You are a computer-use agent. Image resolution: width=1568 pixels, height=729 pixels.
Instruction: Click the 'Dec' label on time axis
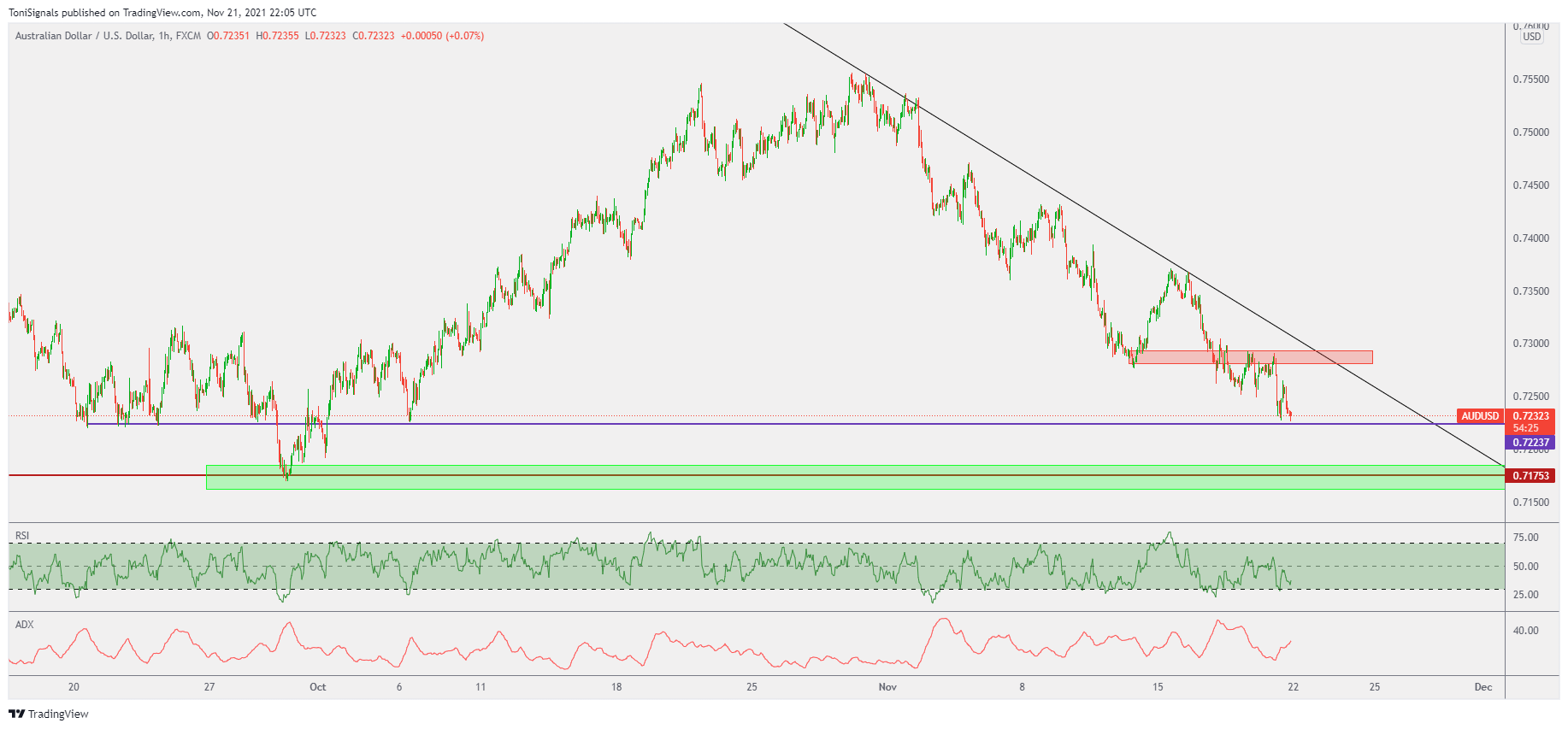pyautogui.click(x=1483, y=687)
